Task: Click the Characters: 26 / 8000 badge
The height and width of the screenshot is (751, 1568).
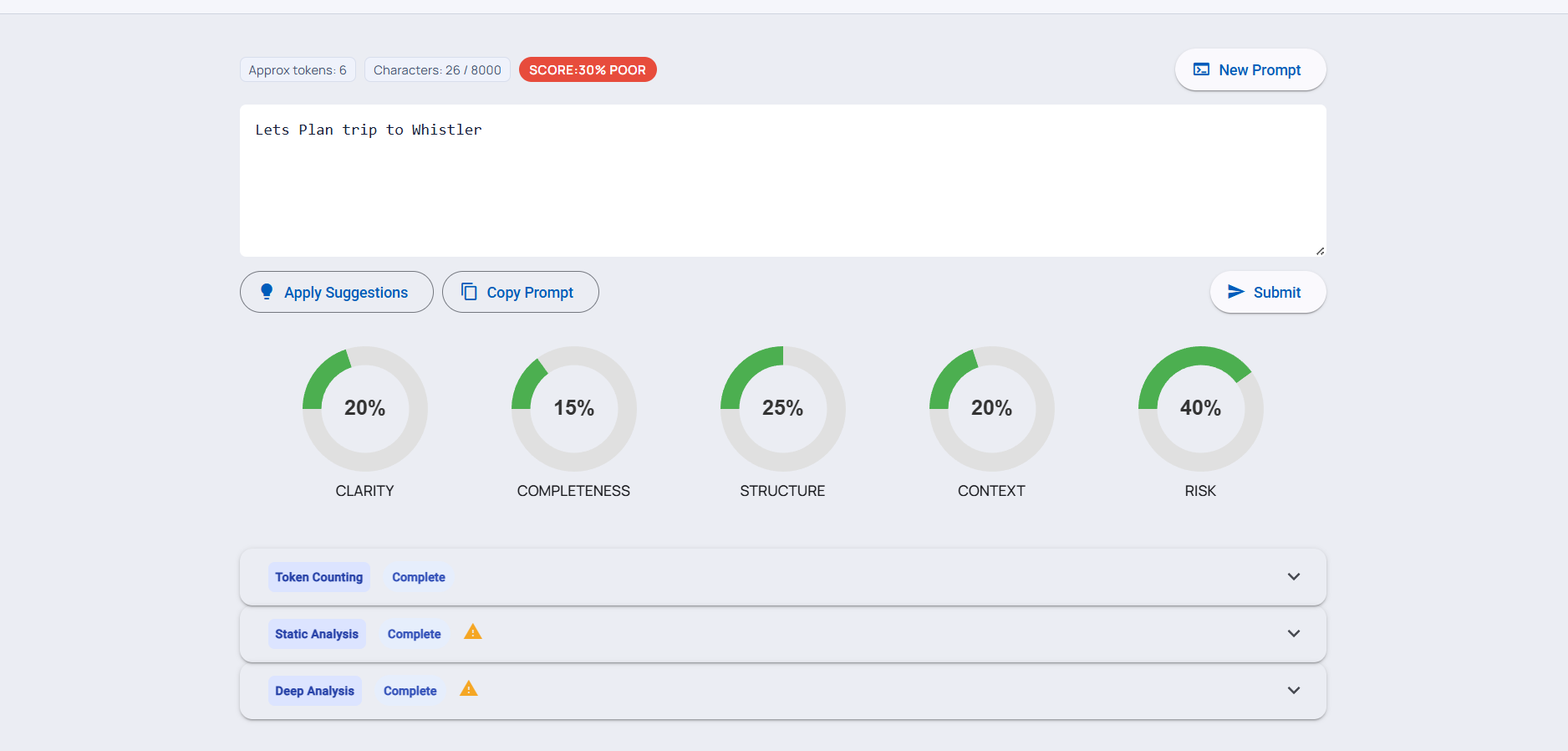Action: 437,69
